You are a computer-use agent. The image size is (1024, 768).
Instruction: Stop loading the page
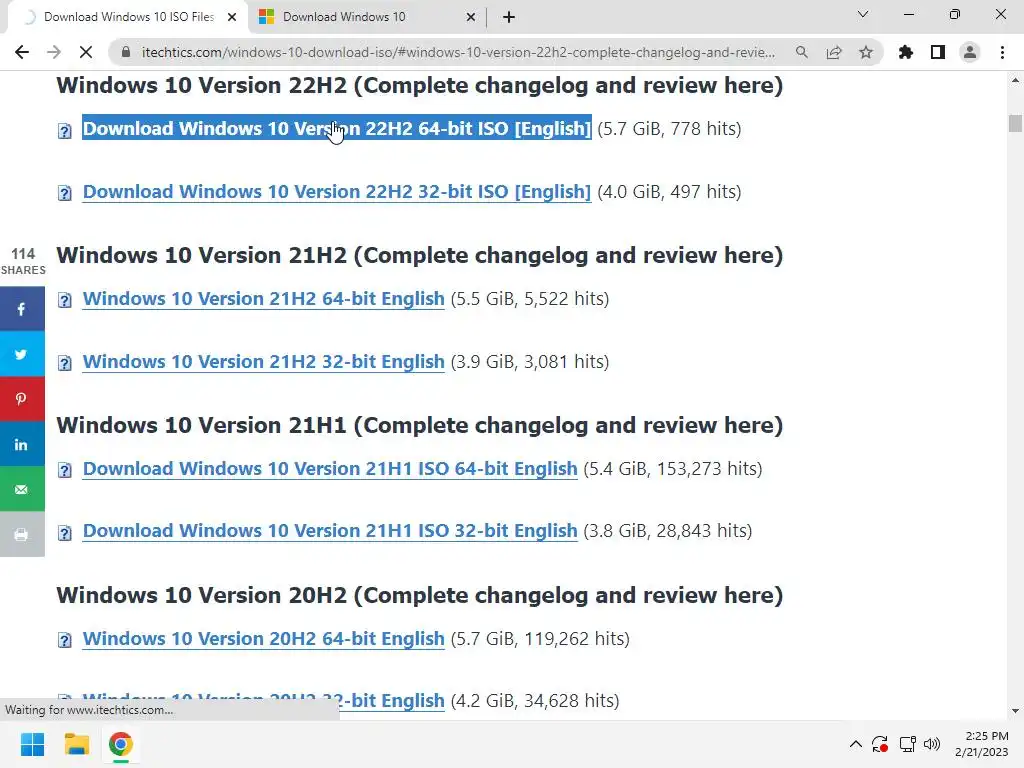tap(86, 52)
